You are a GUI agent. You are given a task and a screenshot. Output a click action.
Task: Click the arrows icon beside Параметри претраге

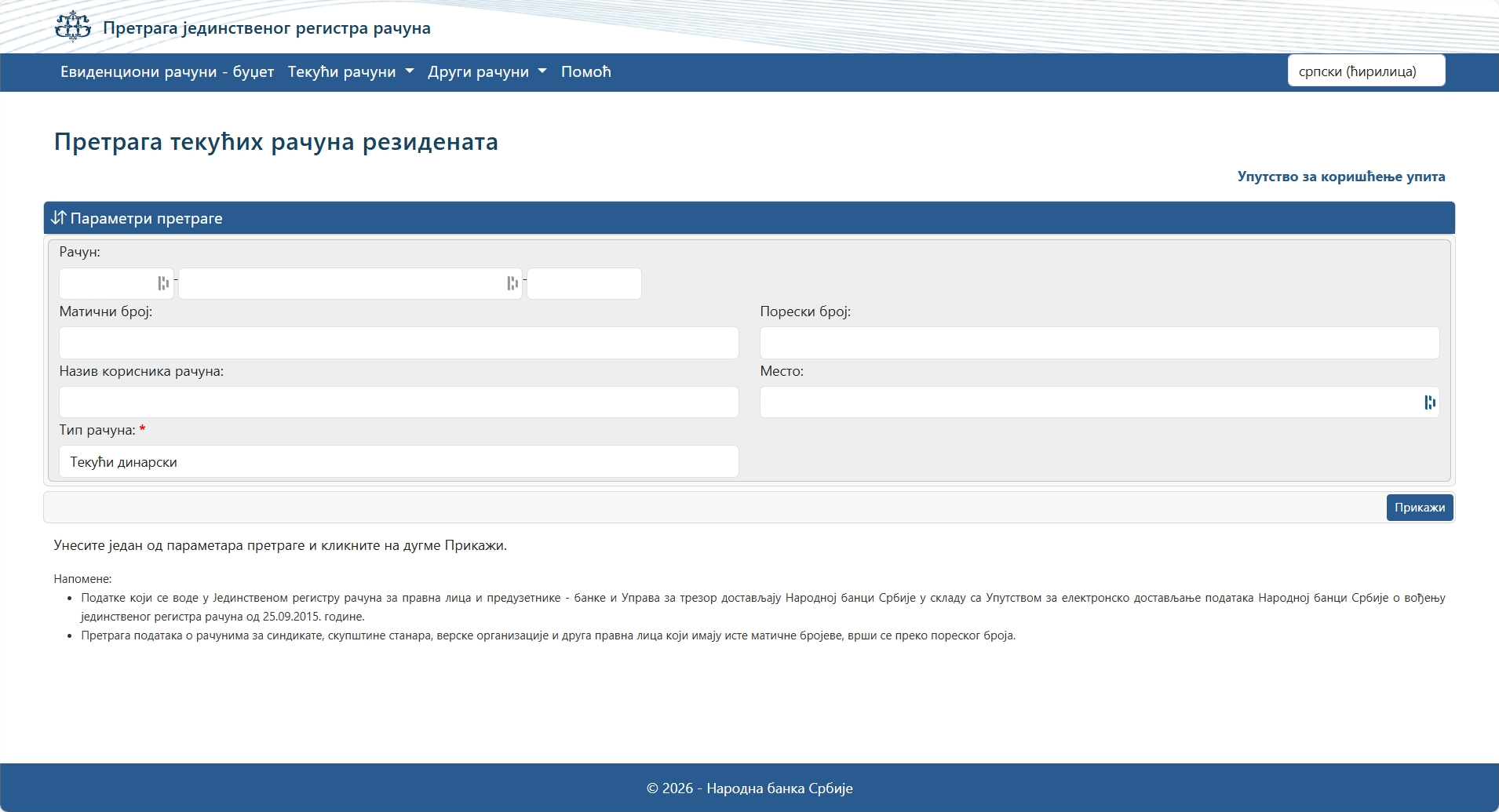click(58, 218)
